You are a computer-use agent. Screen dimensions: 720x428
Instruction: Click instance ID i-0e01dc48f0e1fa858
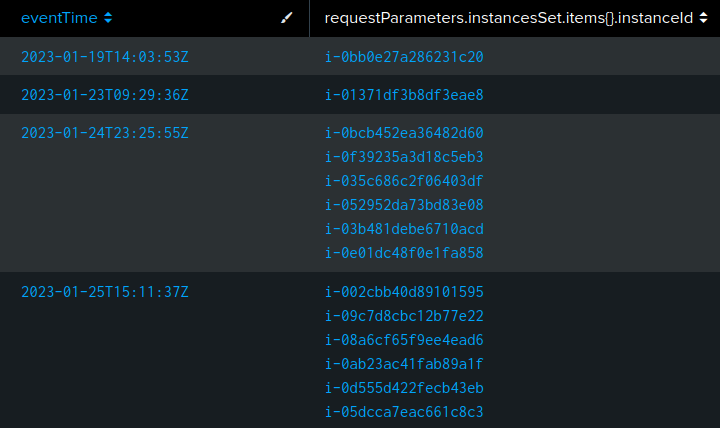[404, 253]
